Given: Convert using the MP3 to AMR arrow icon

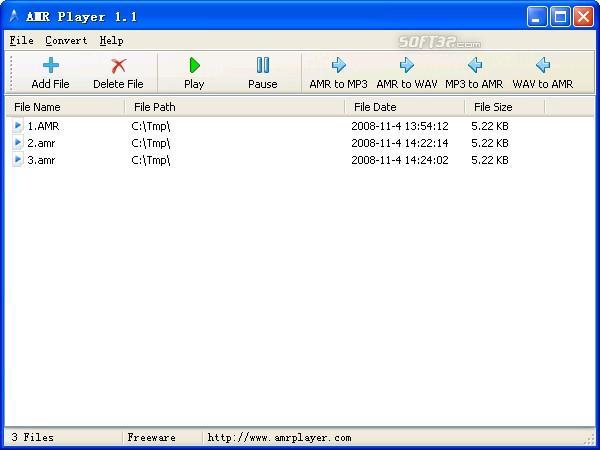Looking at the screenshot, I should click(x=474, y=65).
